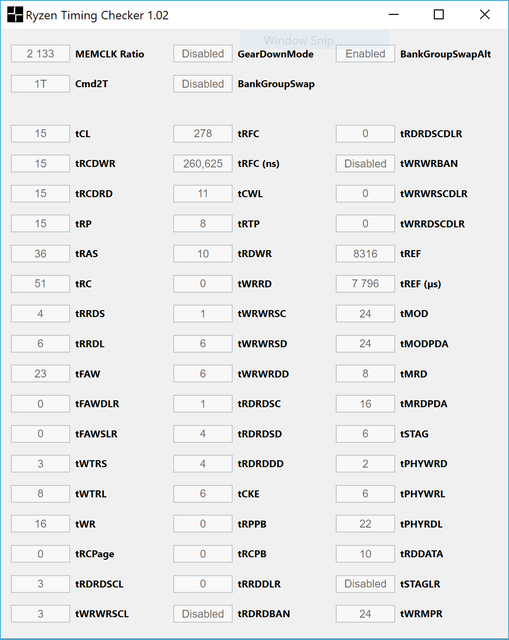The image size is (509, 640).
Task: Click the tPHYWRL value field
Action: 365,493
